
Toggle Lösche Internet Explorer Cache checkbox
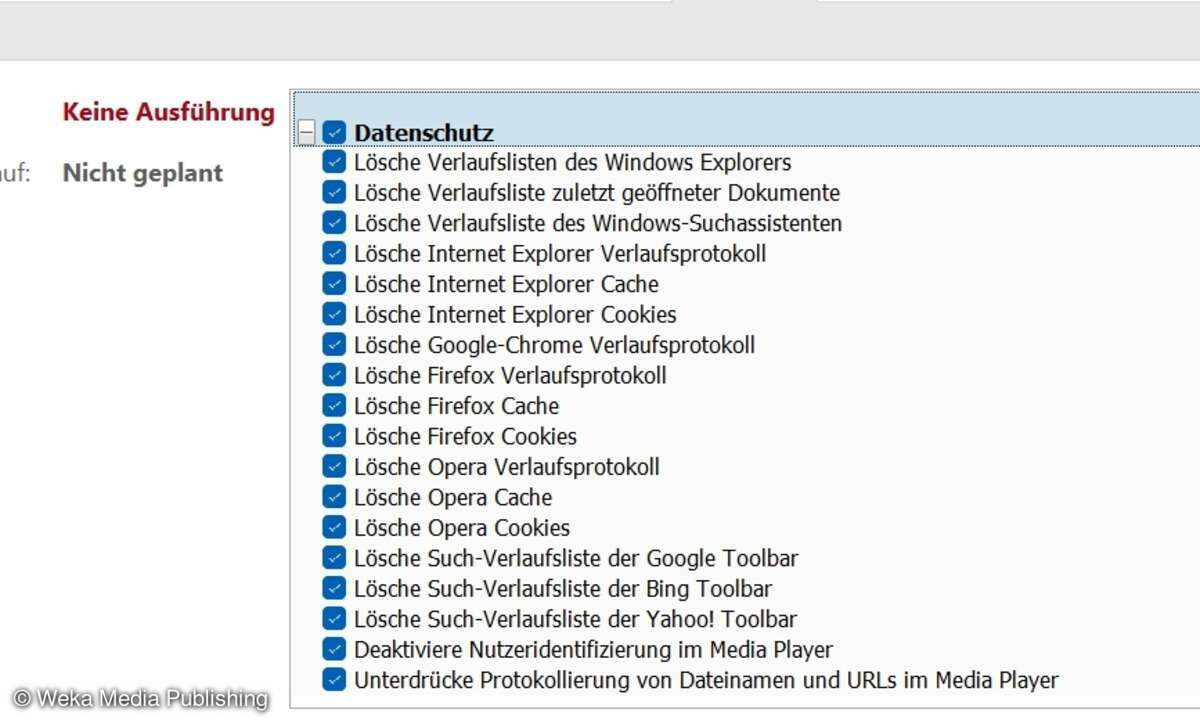click(334, 284)
